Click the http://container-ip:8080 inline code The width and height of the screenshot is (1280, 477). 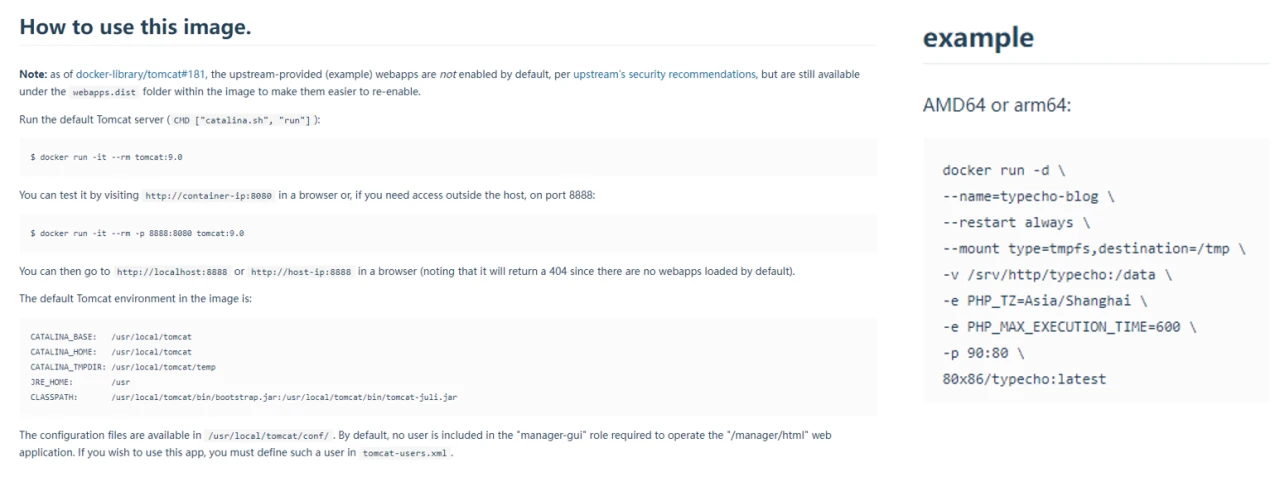(208, 196)
